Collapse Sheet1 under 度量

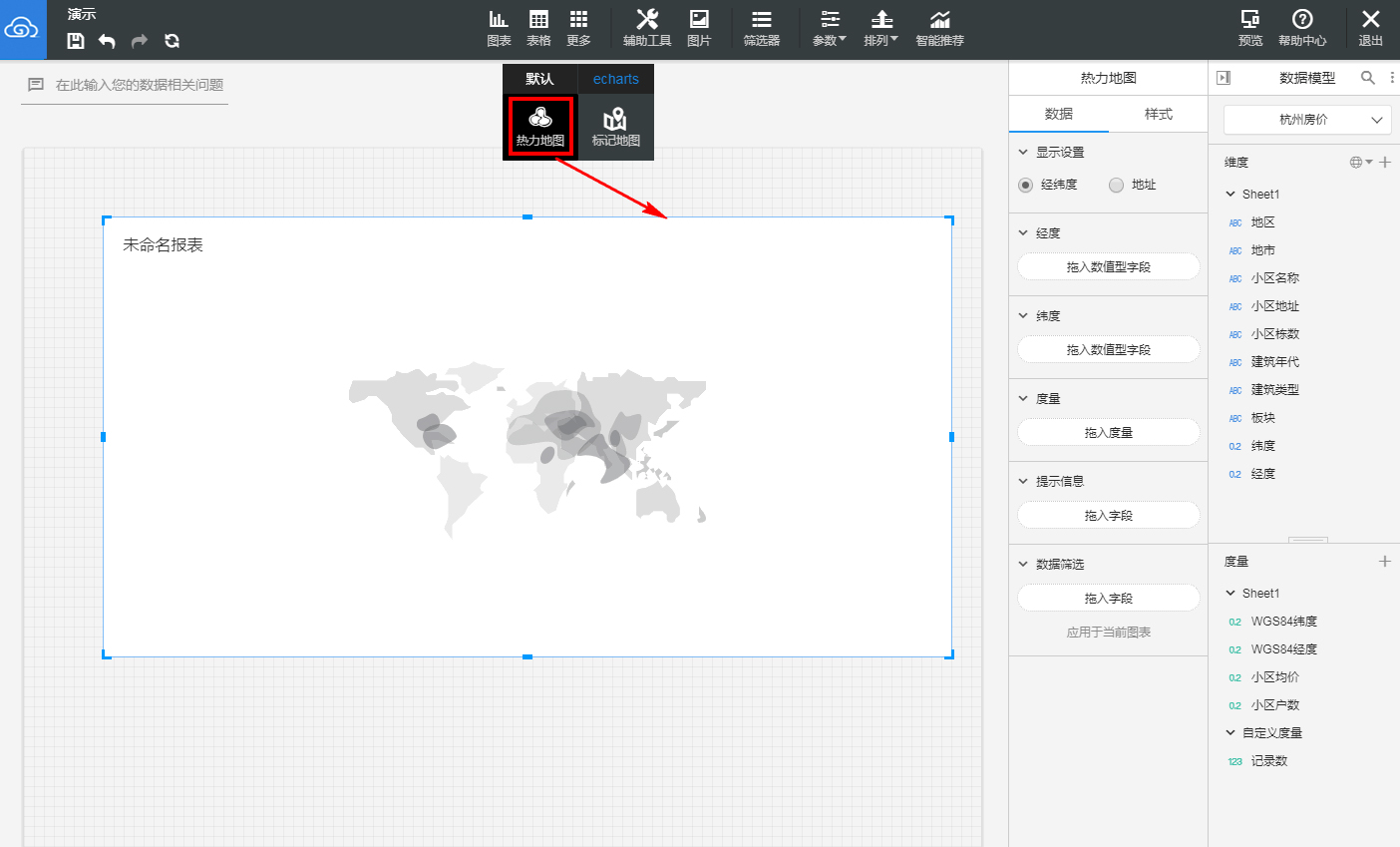coord(1230,594)
